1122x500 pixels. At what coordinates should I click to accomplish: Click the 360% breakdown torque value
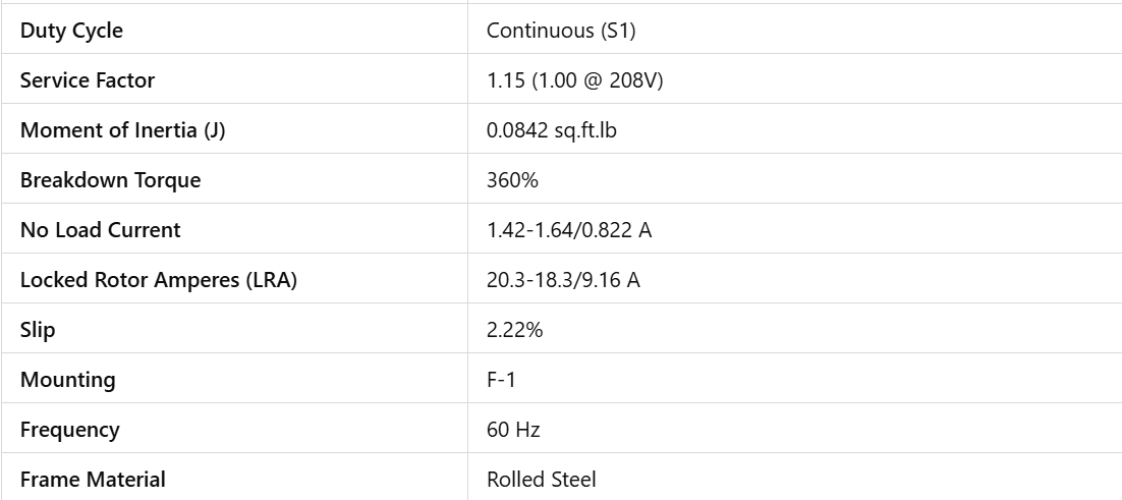507,181
